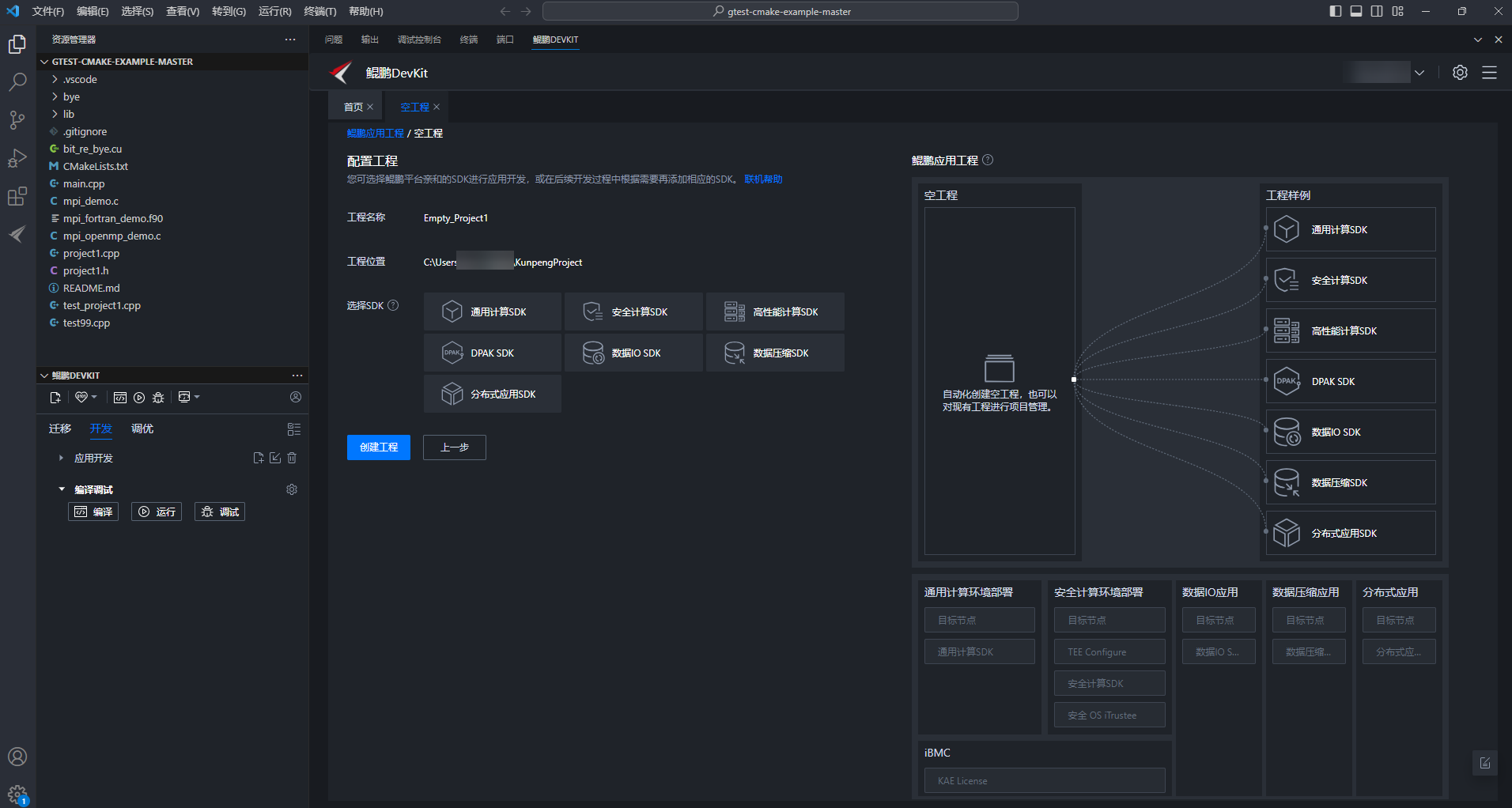Click the 上一步 button
The width and height of the screenshot is (1512, 808).
tap(455, 447)
